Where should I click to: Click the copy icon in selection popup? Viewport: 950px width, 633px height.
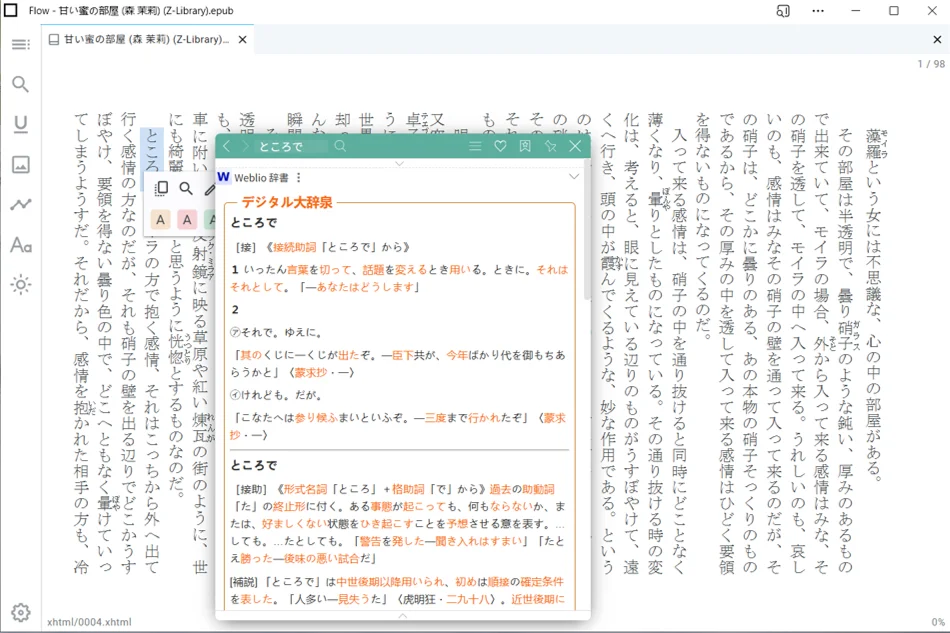coord(161,189)
